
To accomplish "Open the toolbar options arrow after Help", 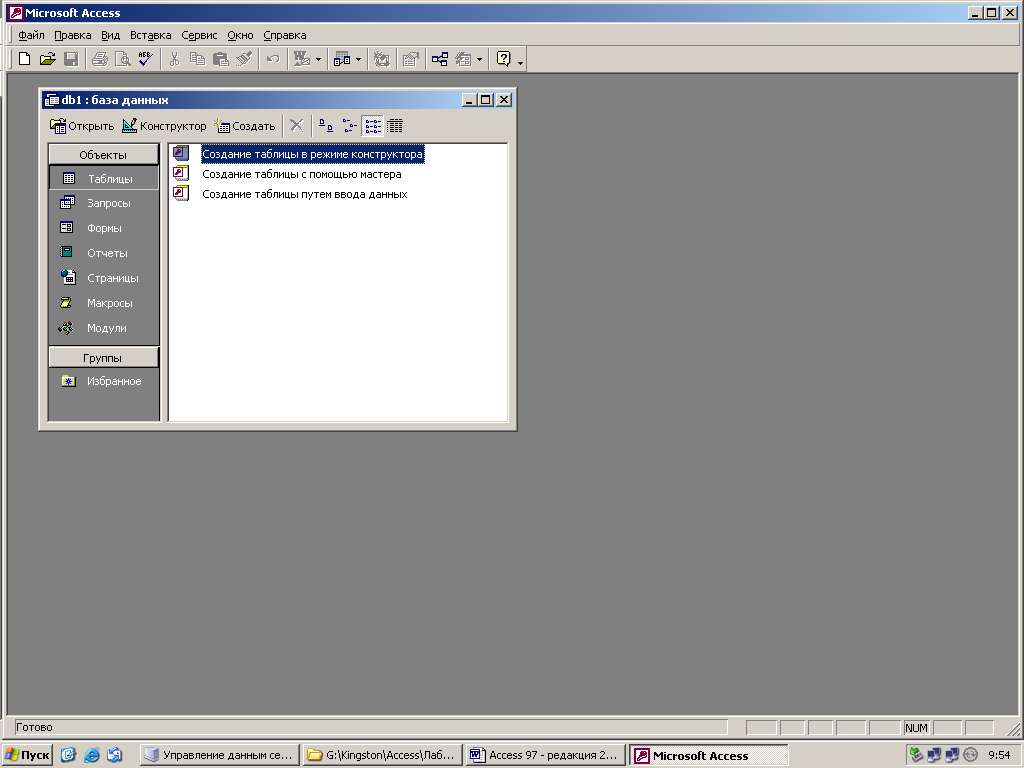I will pos(520,62).
